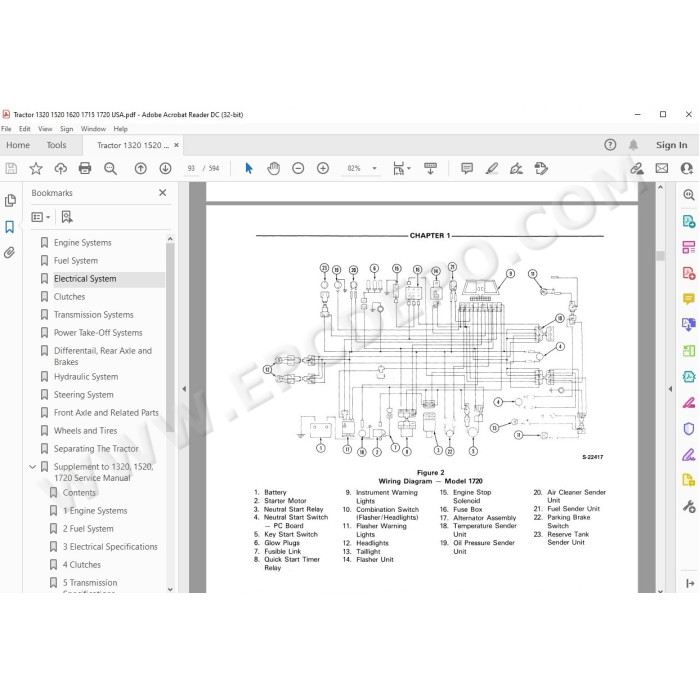
Task: Open Protect shield tool
Action: click(x=689, y=429)
